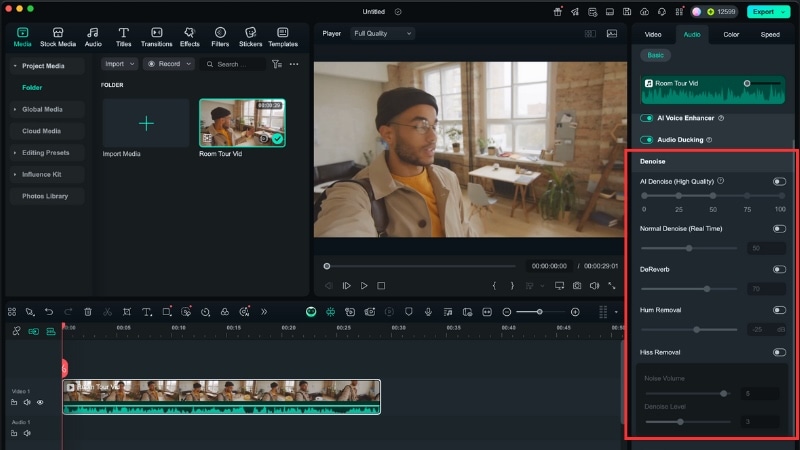Switch to the Color properties tab

tap(731, 34)
